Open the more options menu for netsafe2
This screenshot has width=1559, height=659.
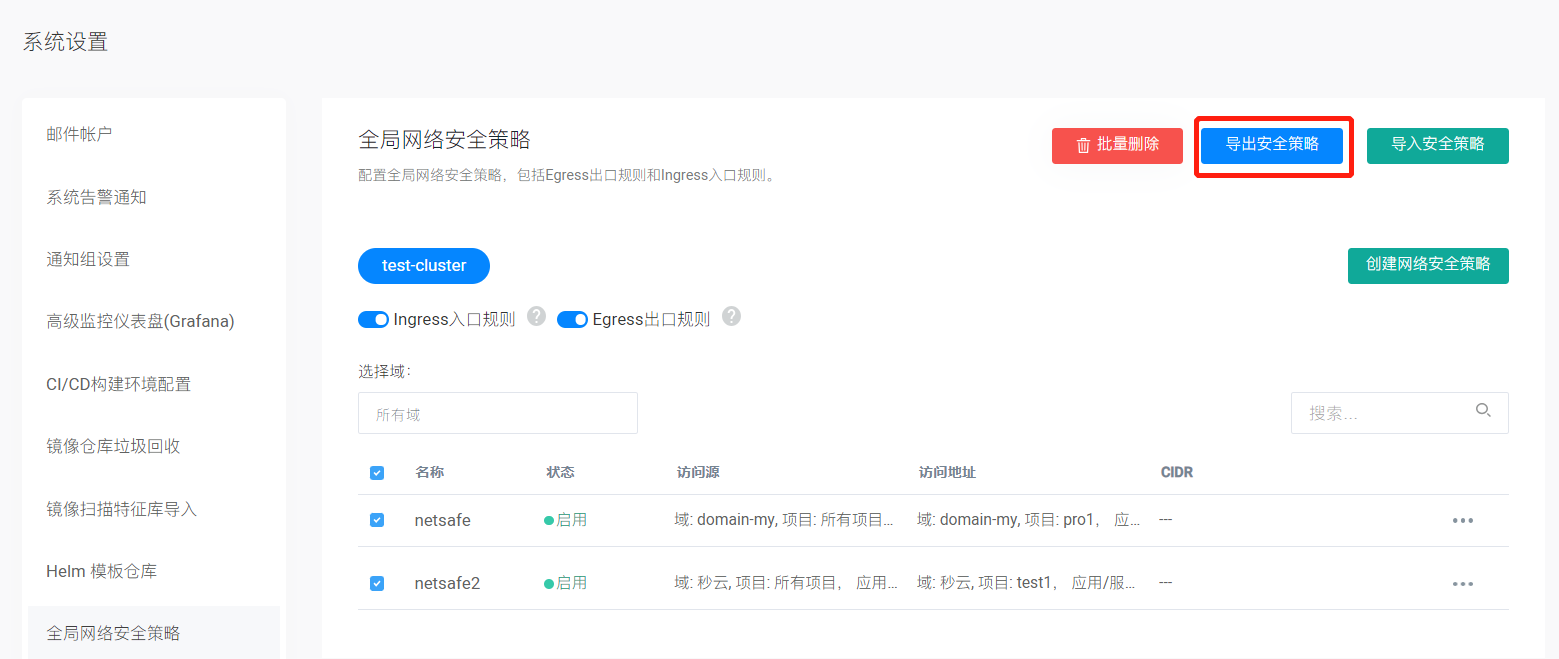(x=1462, y=584)
